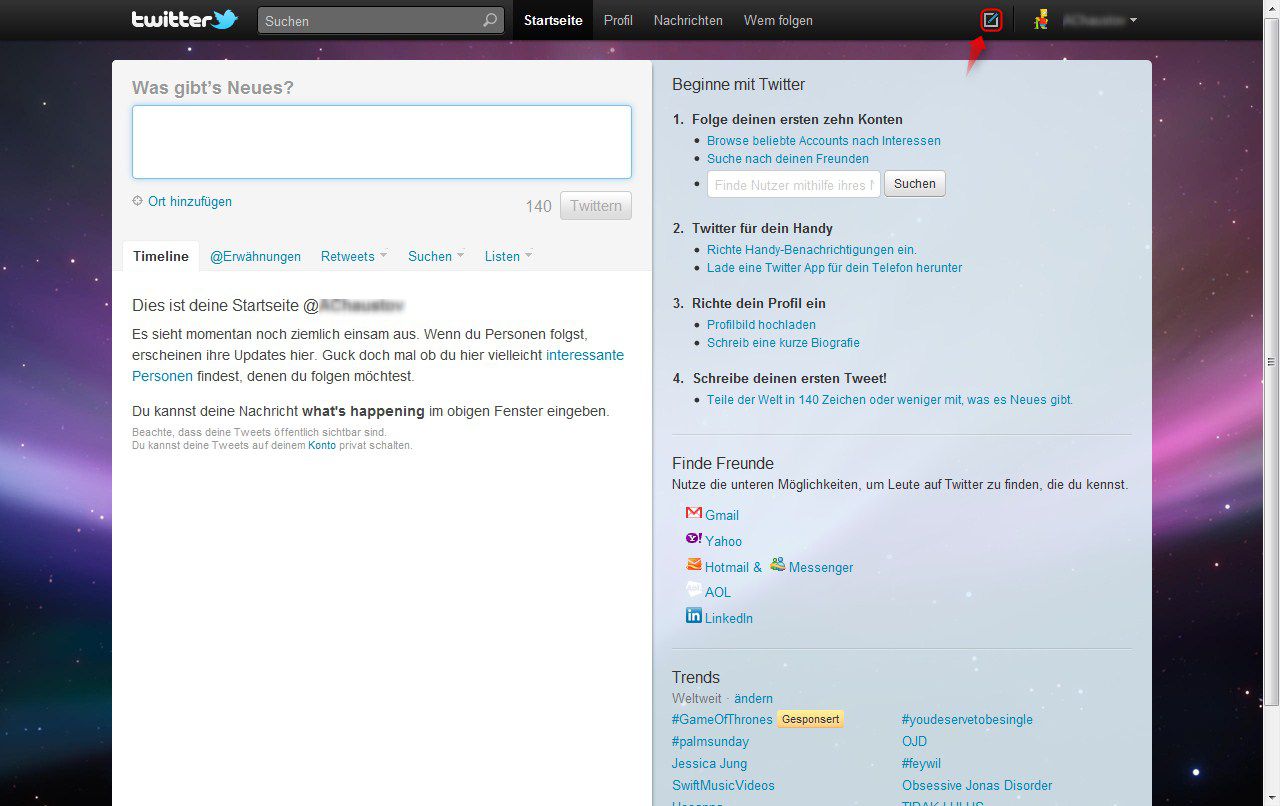1280x806 pixels.
Task: Click the Profilbild hochladen link
Action: click(761, 325)
